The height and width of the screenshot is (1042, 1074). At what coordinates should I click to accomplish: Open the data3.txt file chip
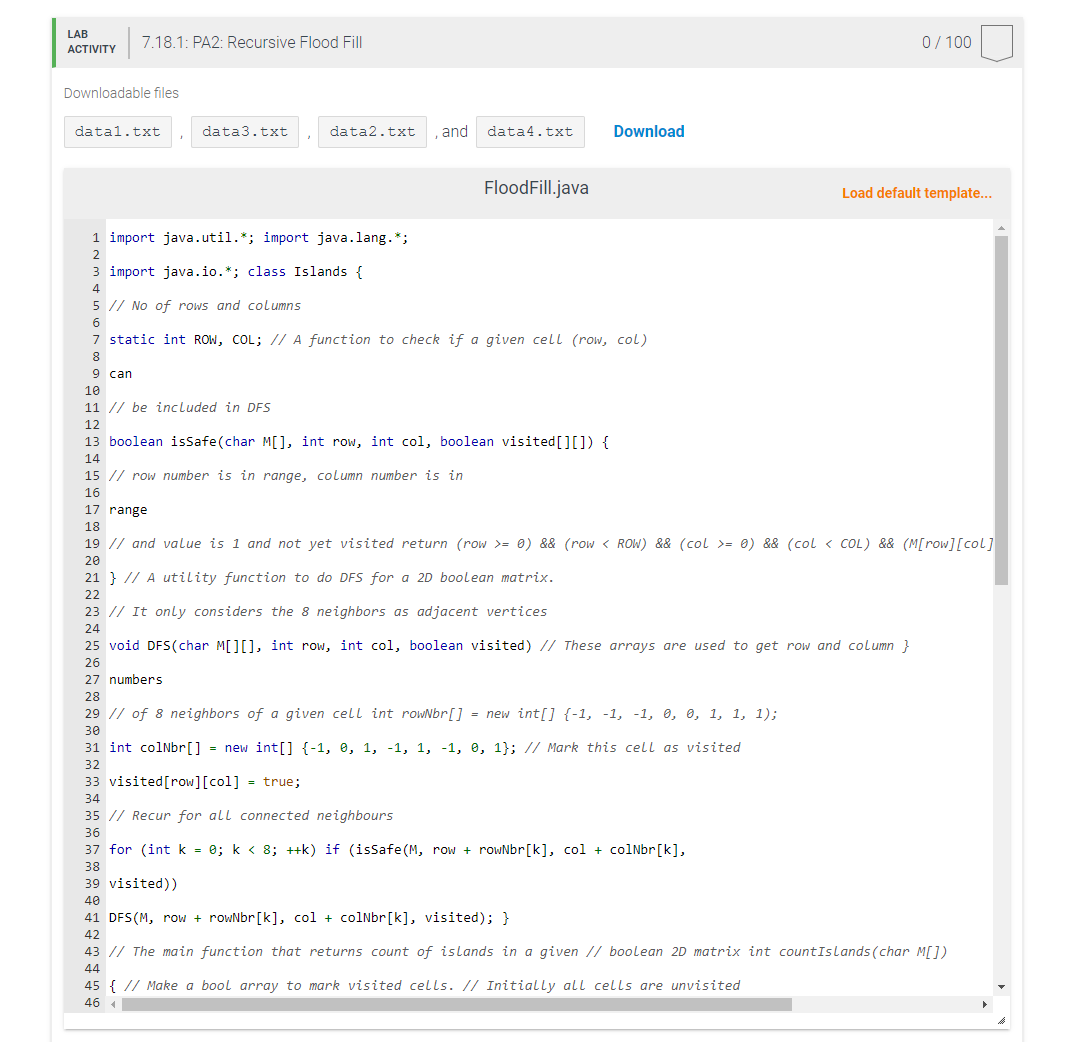tap(245, 132)
